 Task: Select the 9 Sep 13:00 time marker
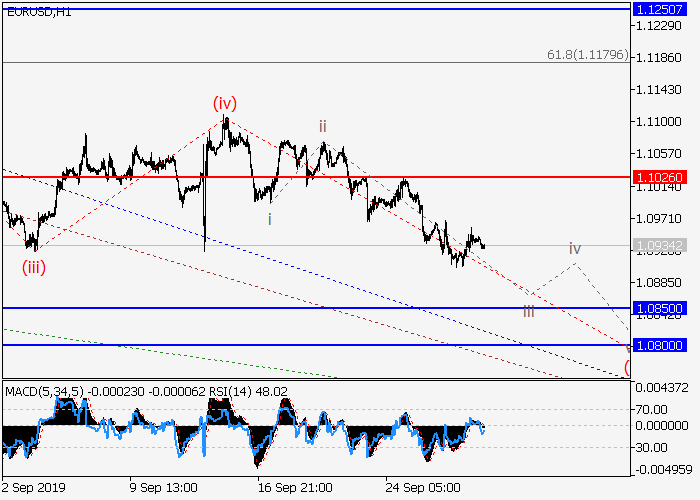coord(164,489)
